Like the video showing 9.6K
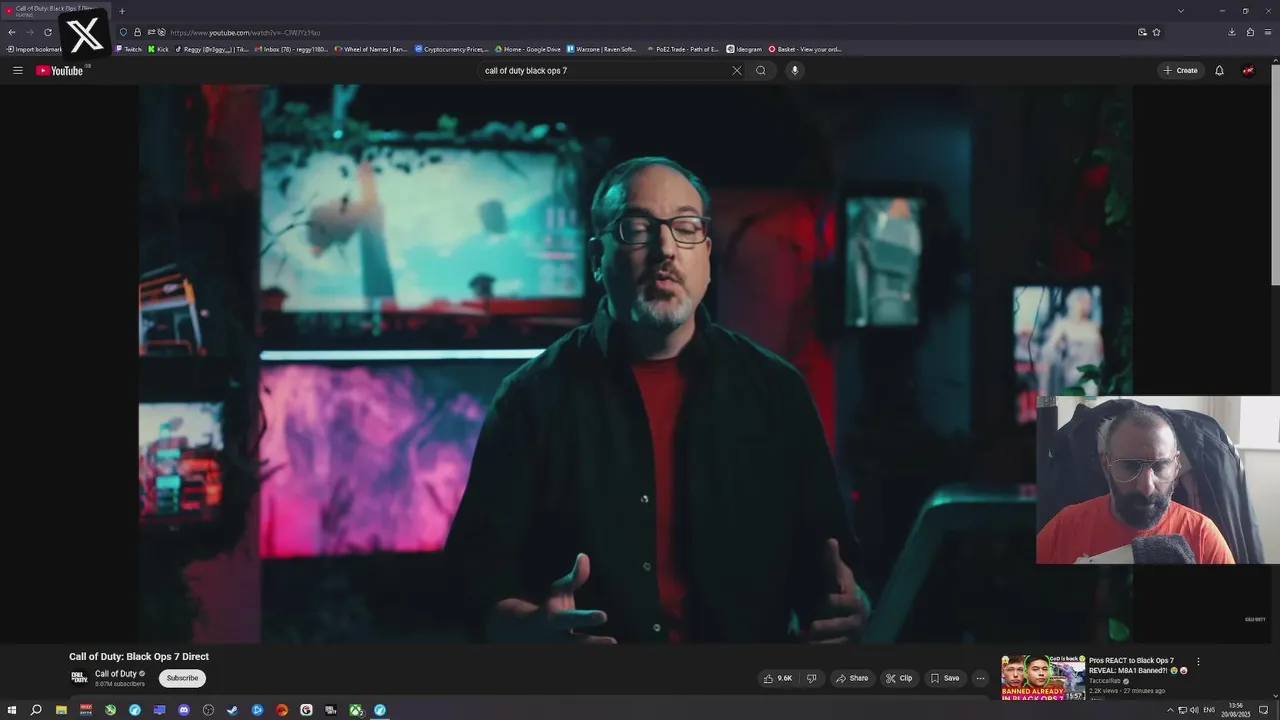The width and height of the screenshot is (1280, 720). pos(778,678)
